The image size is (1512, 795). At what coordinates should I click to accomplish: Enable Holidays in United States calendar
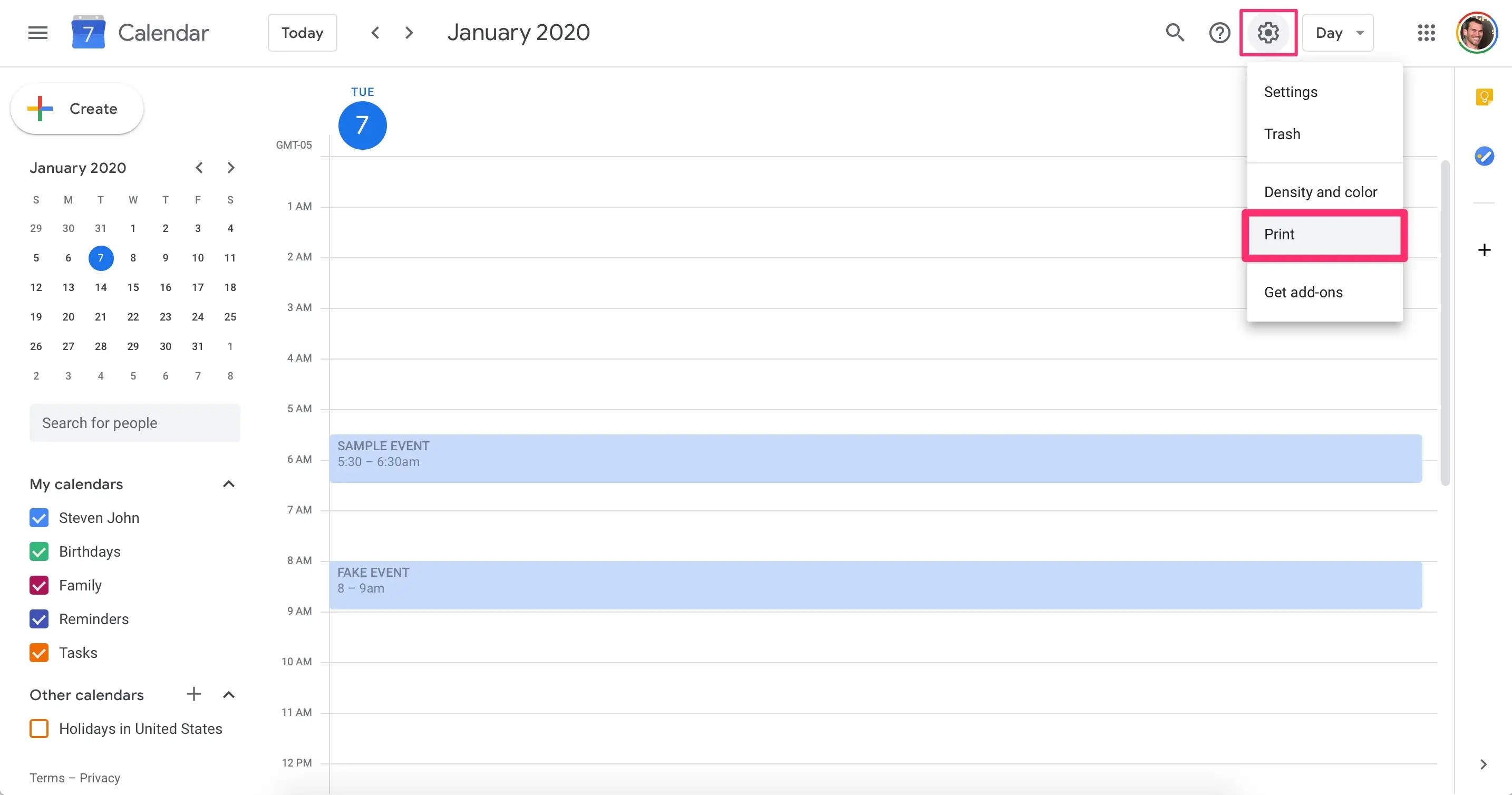pos(40,729)
